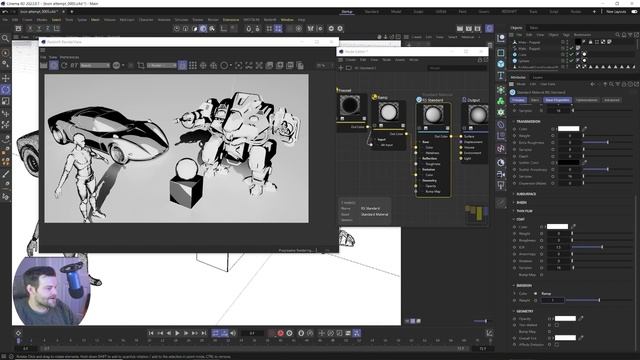Viewport: 640px width, 360px height.
Task: Open the Select menu in main menu bar
Action: [x=56, y=20]
